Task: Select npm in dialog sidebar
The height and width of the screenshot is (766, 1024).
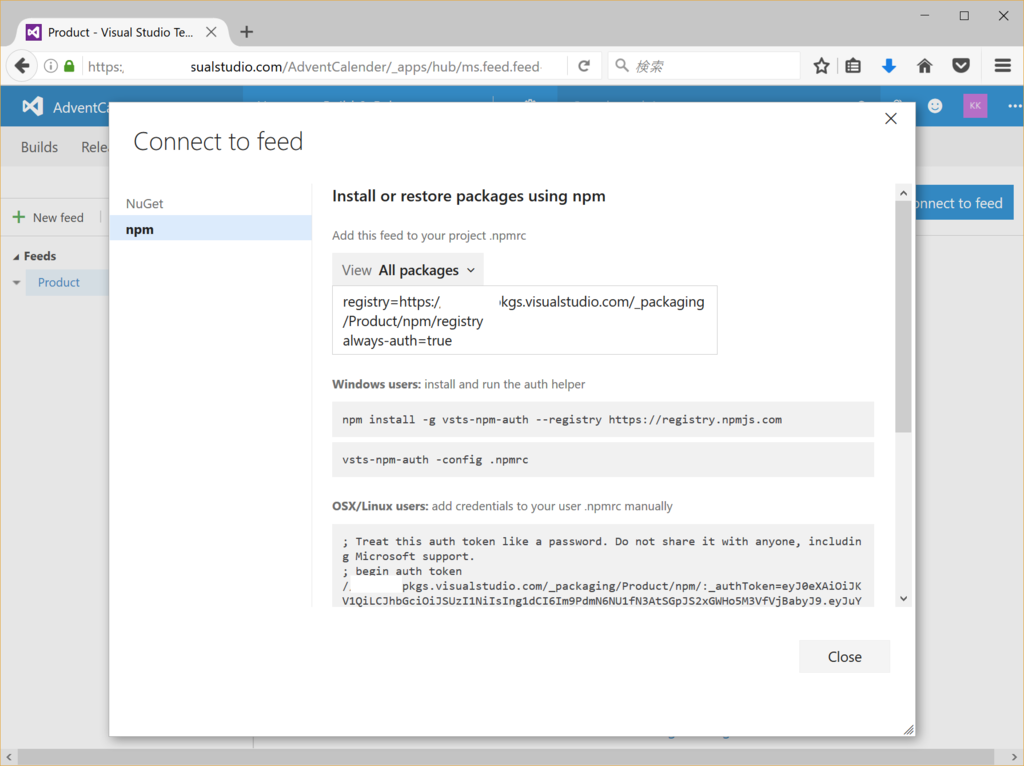Action: 210,229
